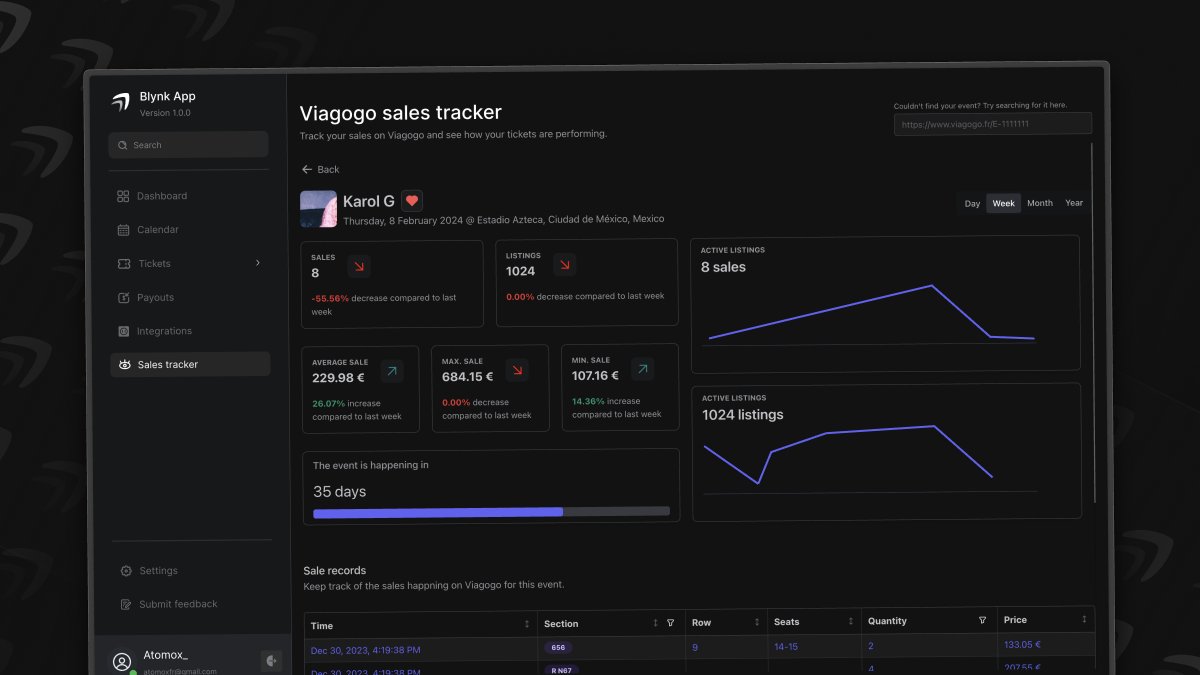This screenshot has width=1200, height=675.
Task: Click the logout icon next to Atomox_
Action: point(271,660)
